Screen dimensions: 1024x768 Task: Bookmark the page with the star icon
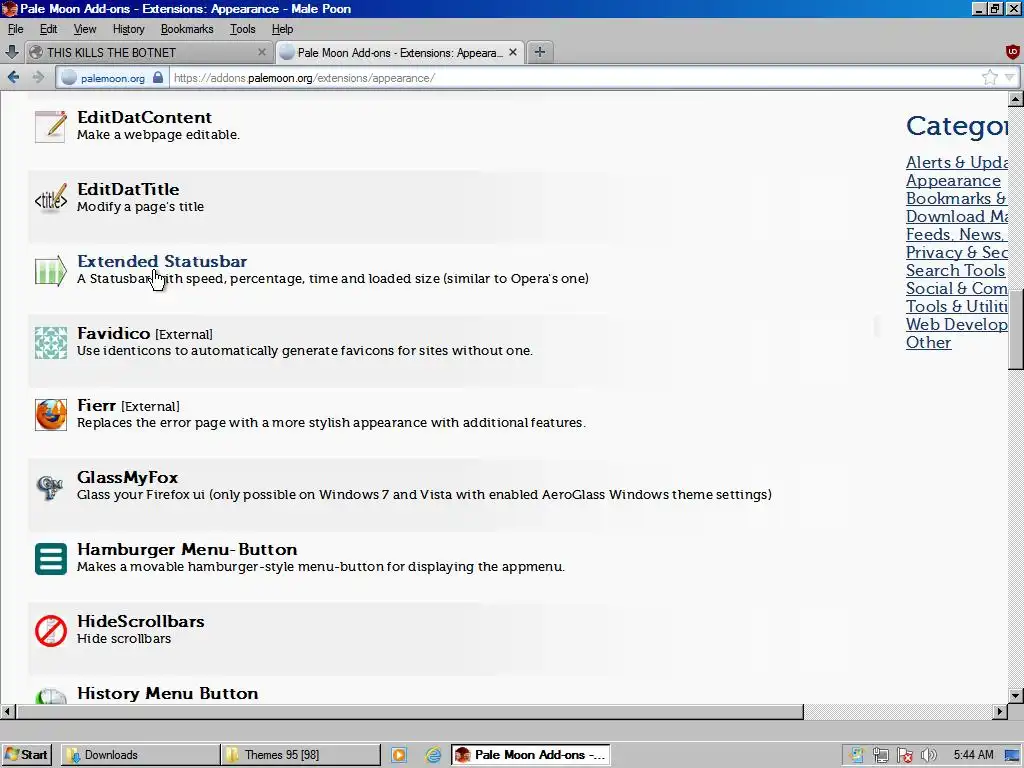tap(989, 78)
